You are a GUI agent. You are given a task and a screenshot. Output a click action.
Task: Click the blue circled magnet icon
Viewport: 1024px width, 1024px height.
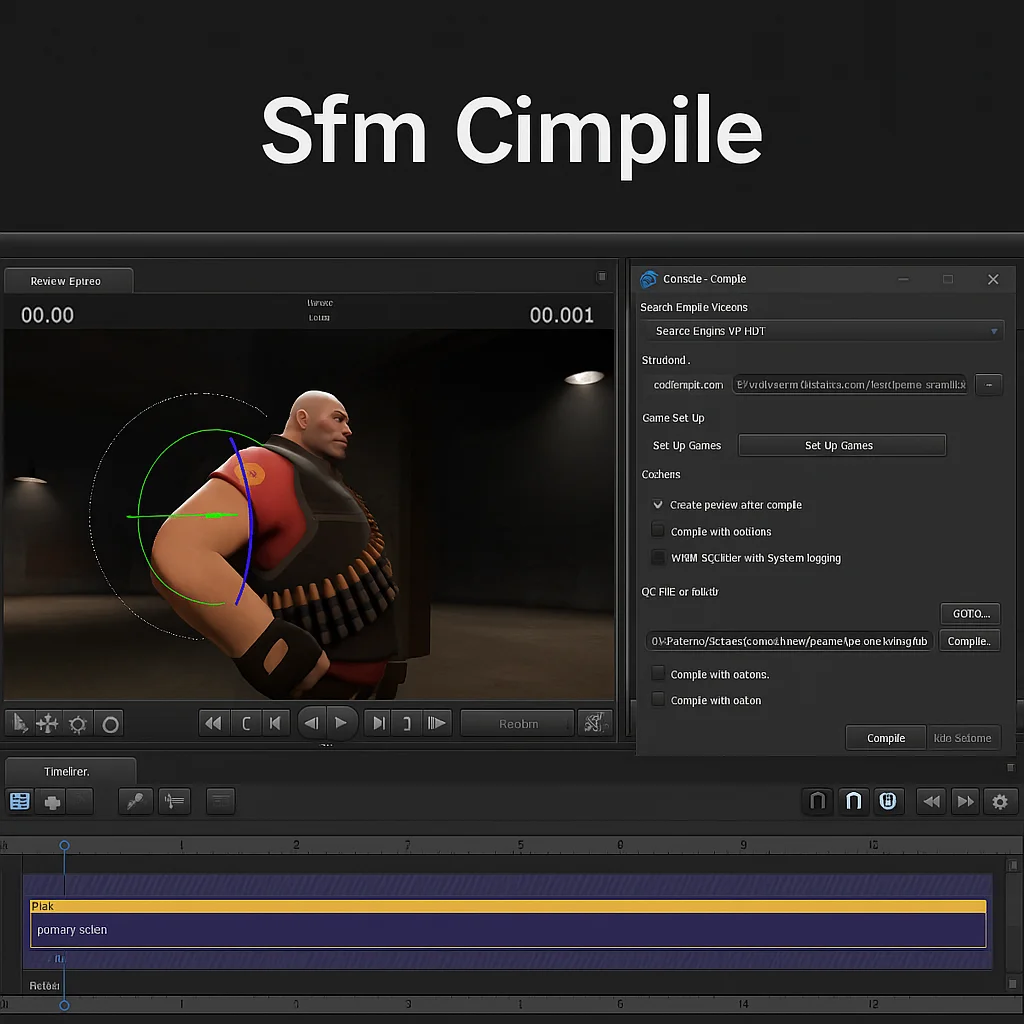[x=888, y=801]
